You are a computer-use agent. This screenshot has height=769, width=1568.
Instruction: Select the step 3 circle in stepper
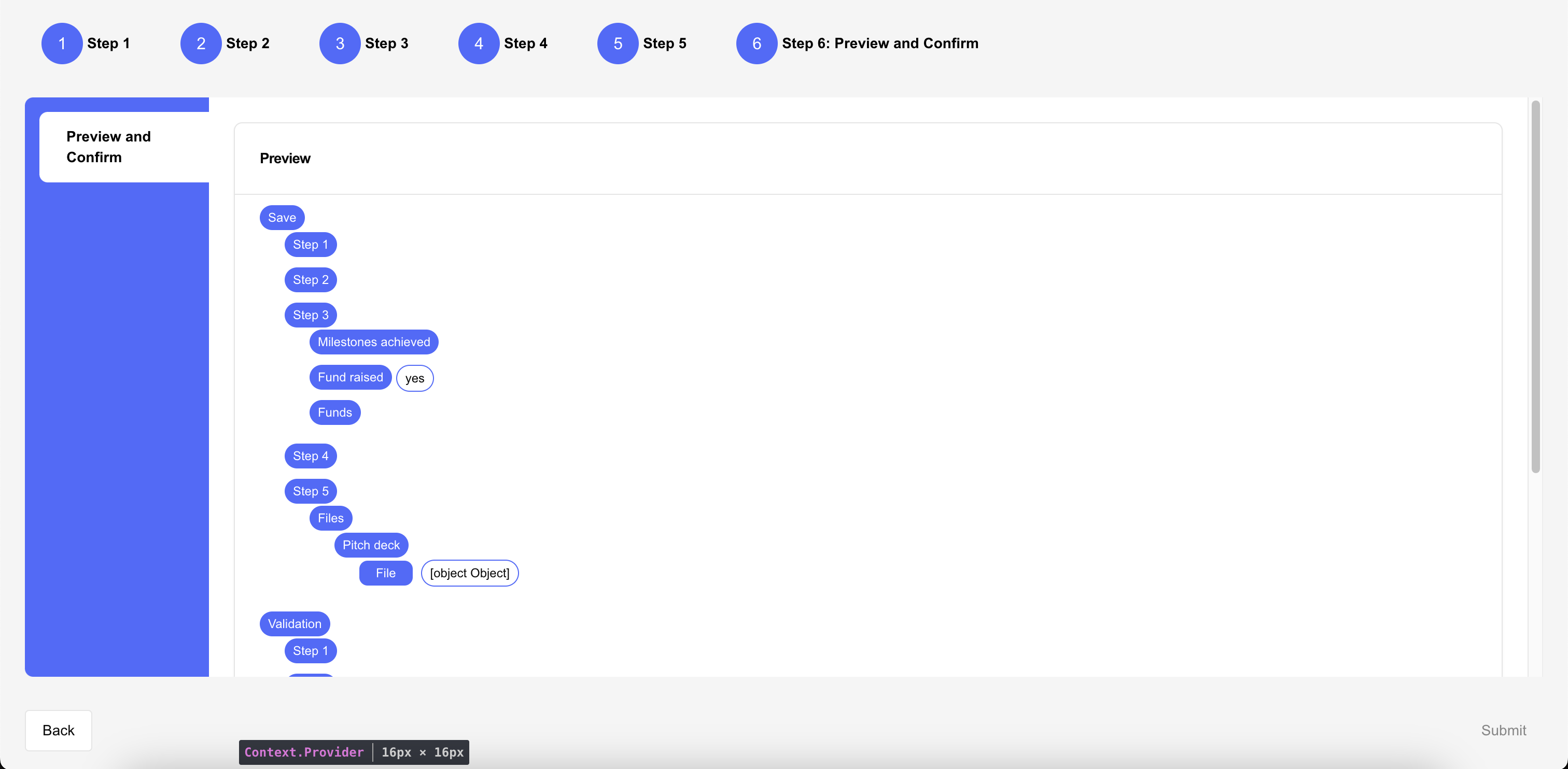(x=340, y=43)
